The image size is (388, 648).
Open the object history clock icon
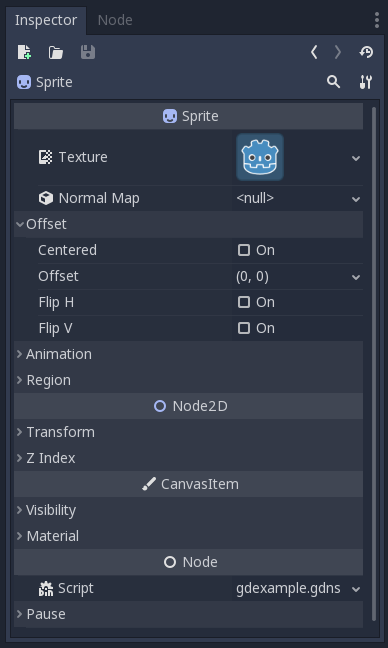pyautogui.click(x=366, y=52)
